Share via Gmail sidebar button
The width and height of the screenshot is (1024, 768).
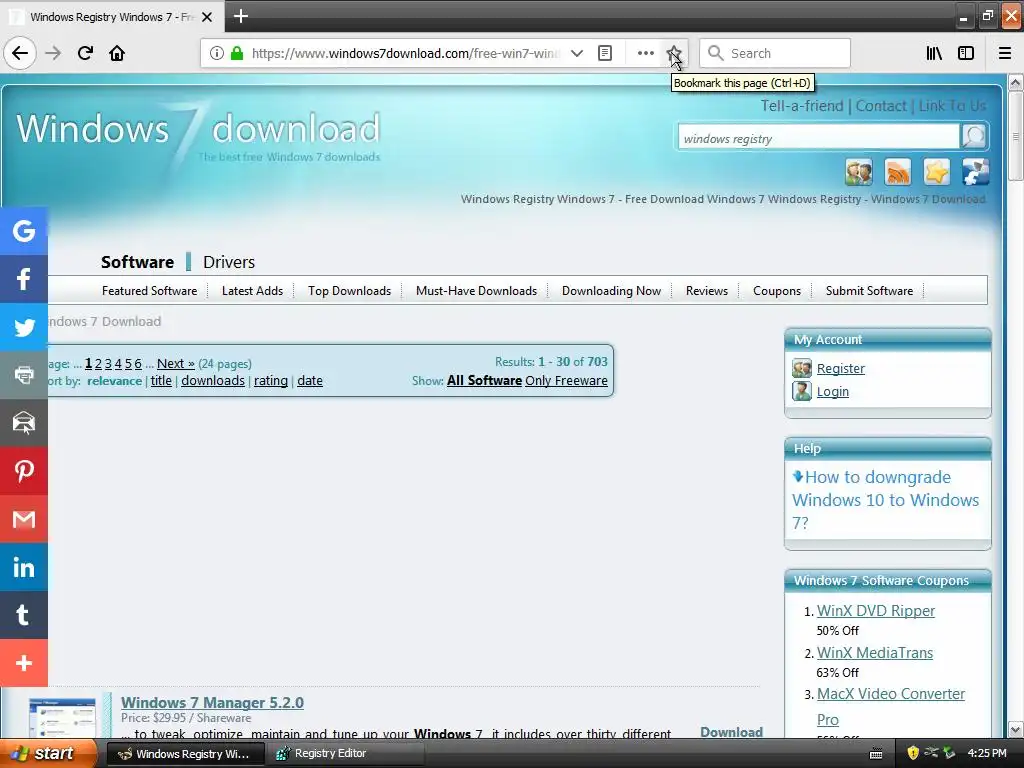pos(24,519)
